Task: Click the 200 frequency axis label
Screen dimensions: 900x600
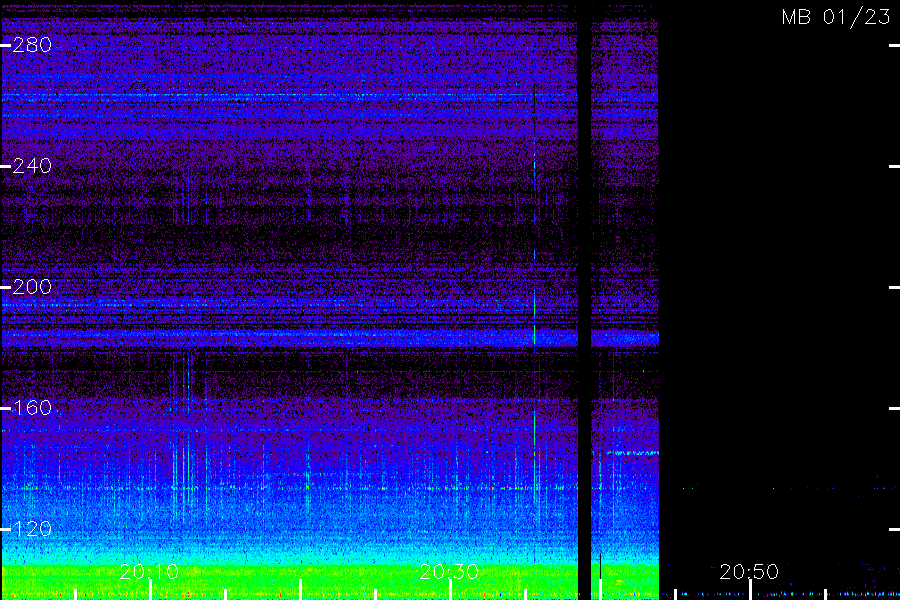Action: [32, 287]
